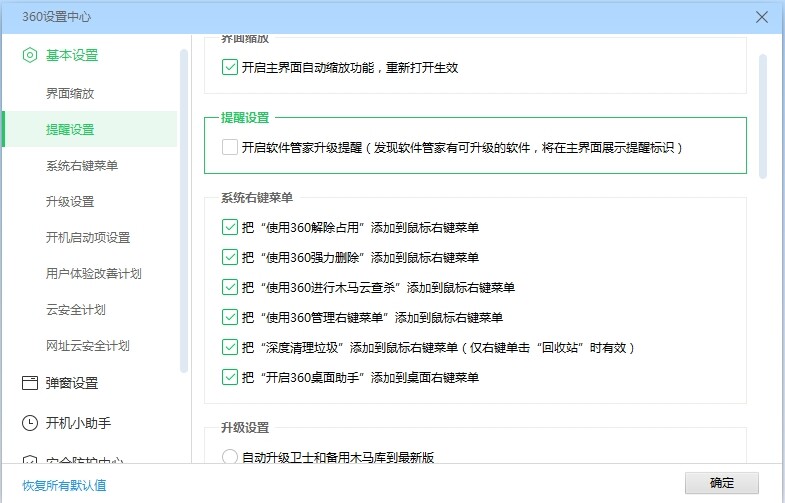
Task: Toggle 使用360进行木马云查杀 checkbox
Action: 229,287
